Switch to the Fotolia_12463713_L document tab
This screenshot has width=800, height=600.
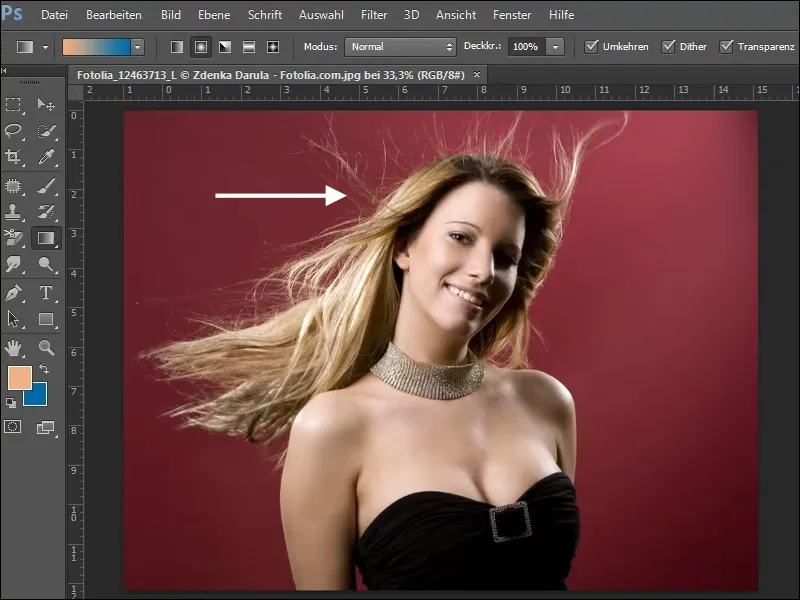click(x=271, y=75)
